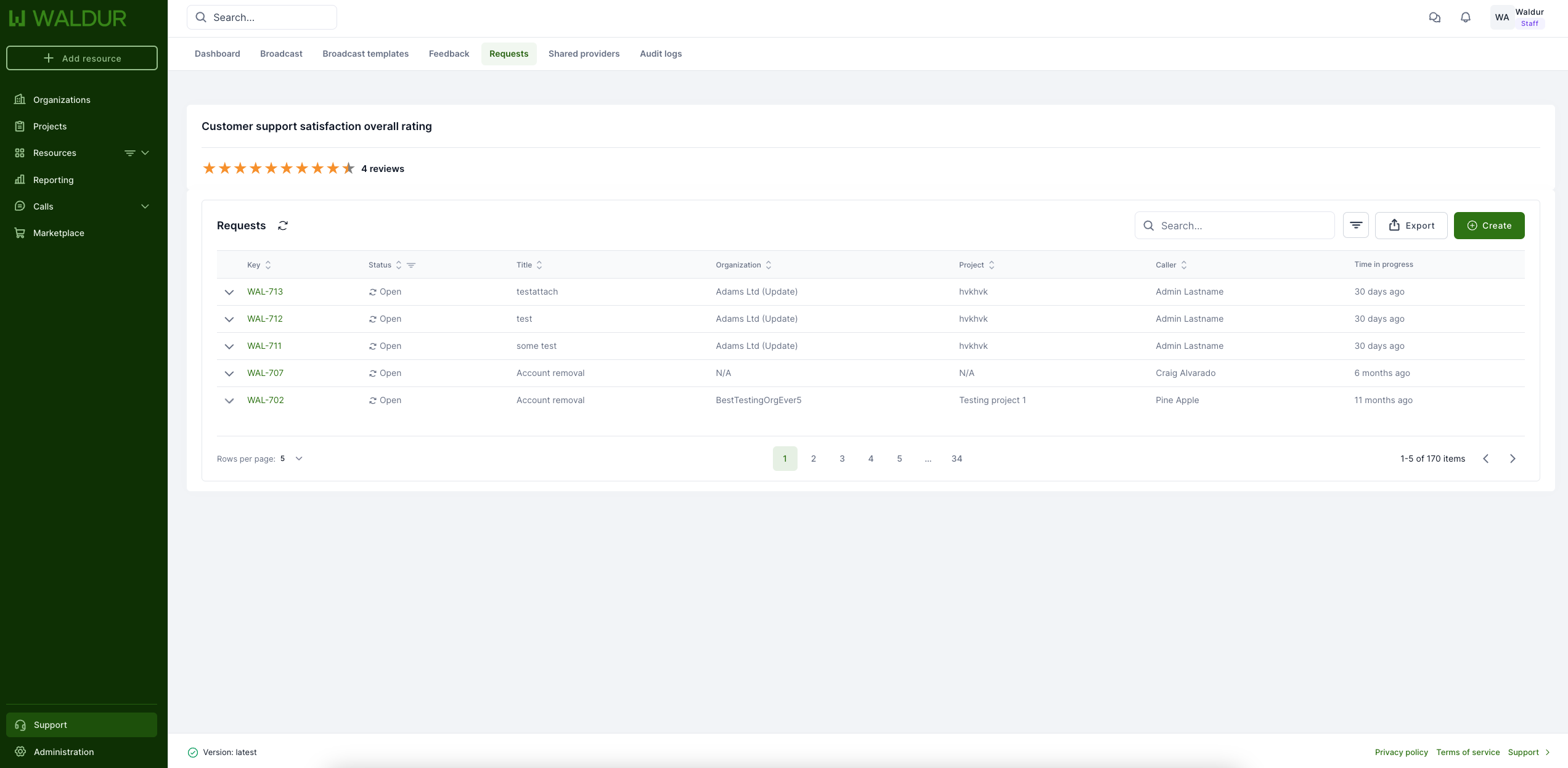Click the Status column filter icon
Image resolution: width=1568 pixels, height=768 pixels.
(x=411, y=265)
